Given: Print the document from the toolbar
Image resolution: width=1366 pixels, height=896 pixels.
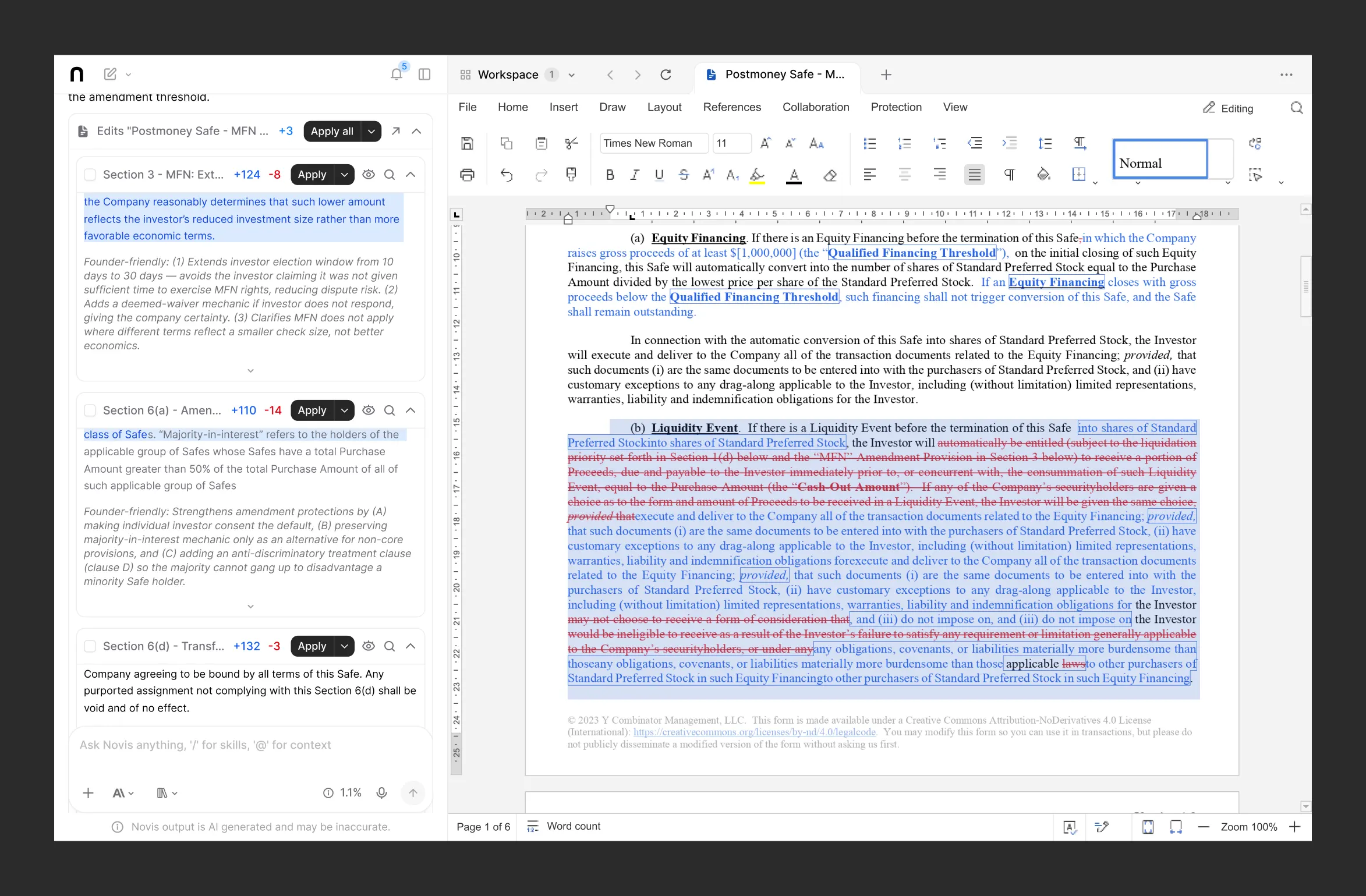Looking at the screenshot, I should [x=467, y=175].
